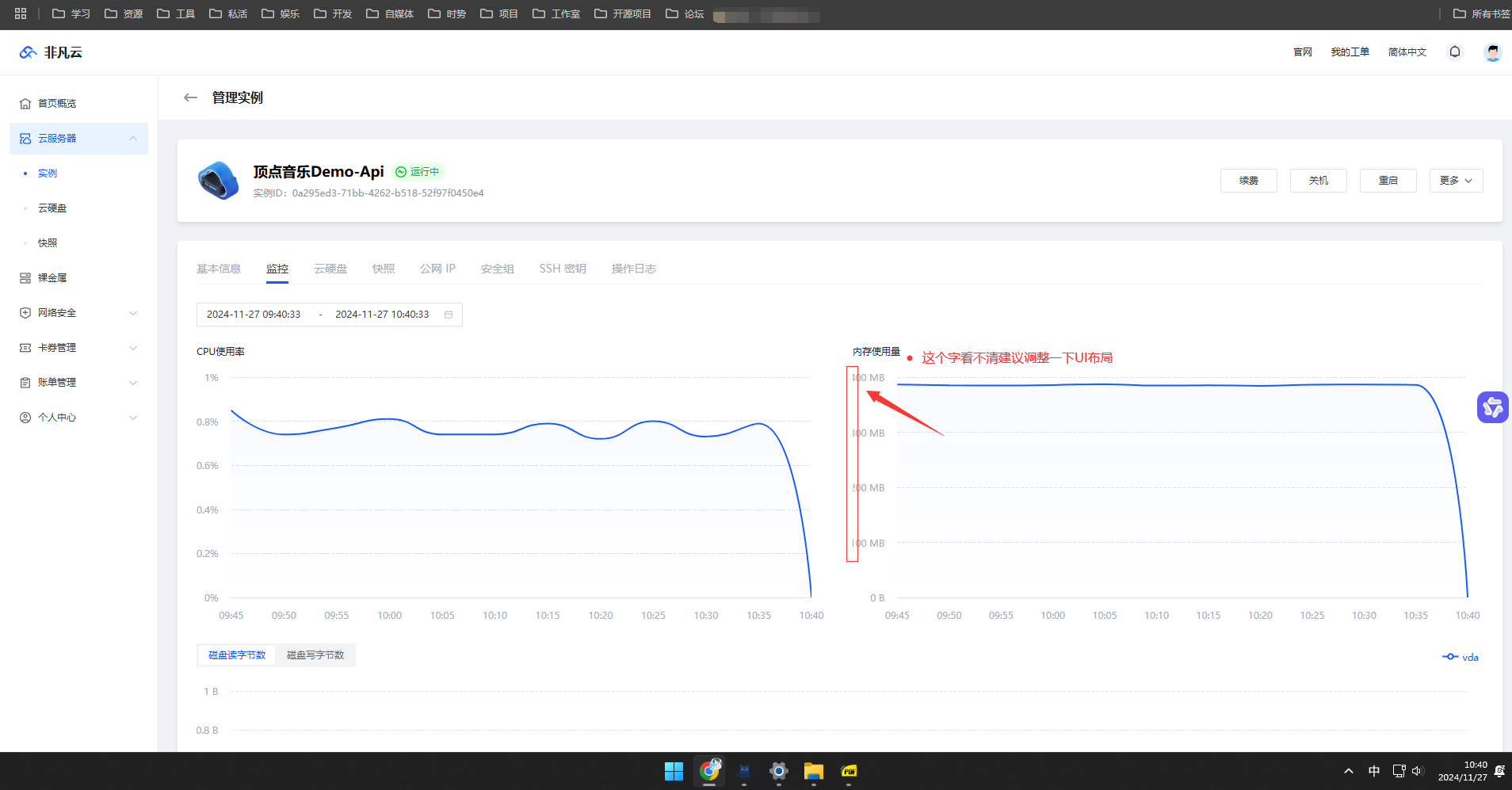Image resolution: width=1512 pixels, height=790 pixels.
Task: Open 开源项目 bookmarks folder
Action: pos(623,13)
